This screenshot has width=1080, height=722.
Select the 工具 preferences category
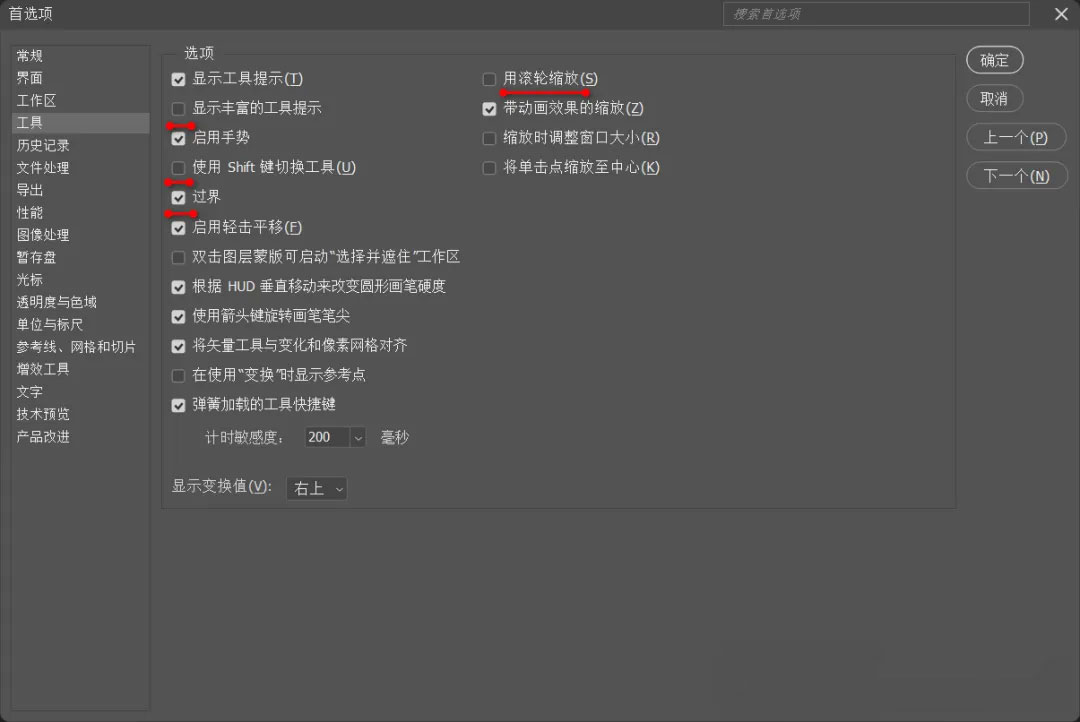pos(81,123)
